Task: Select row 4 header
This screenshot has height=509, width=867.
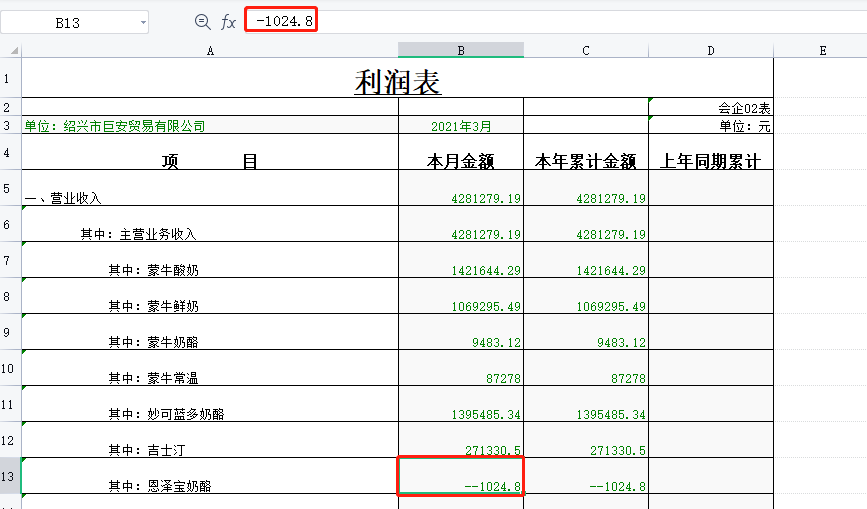Action: tap(11, 151)
